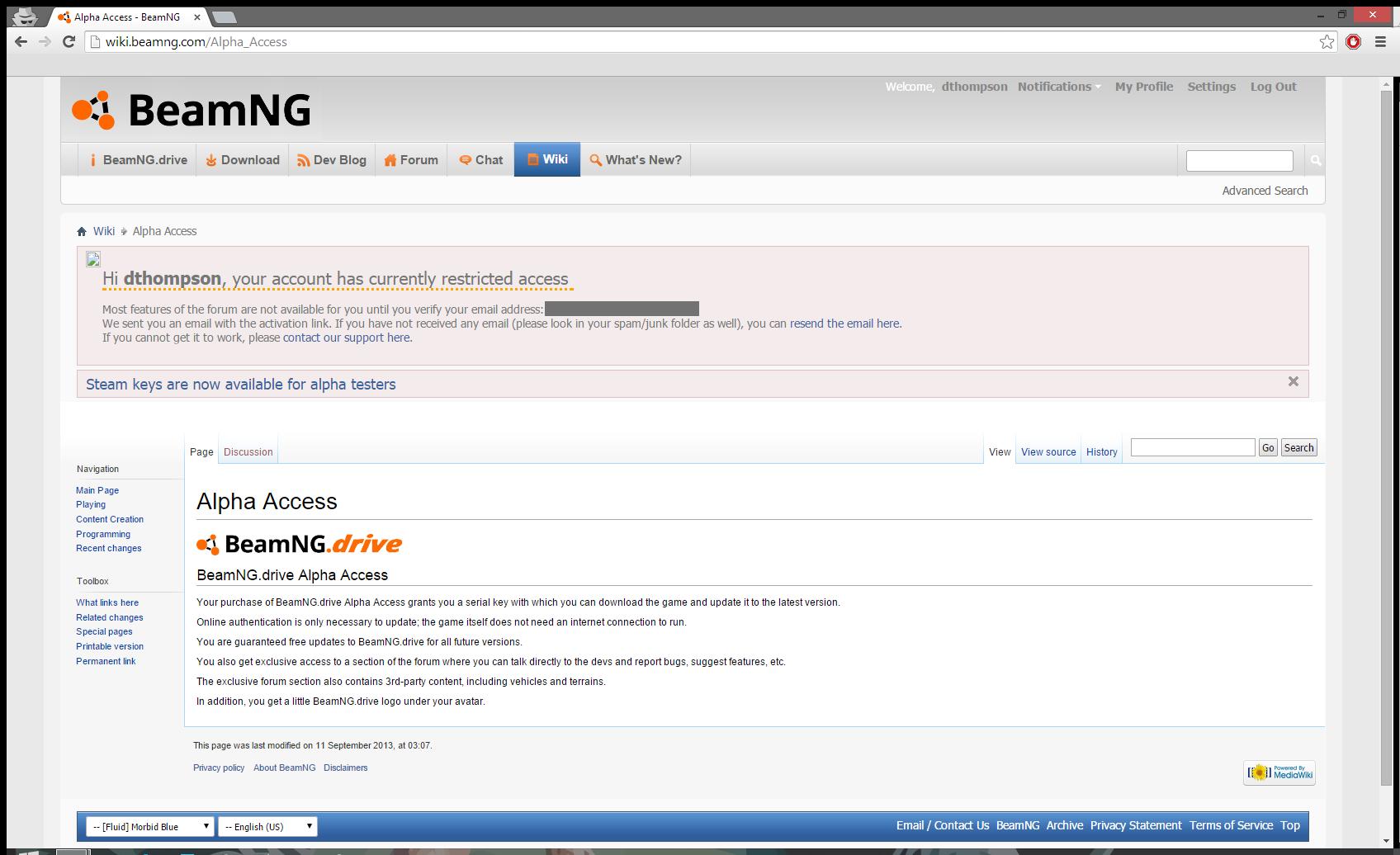Open the Disclaimers footer link

coord(346,768)
